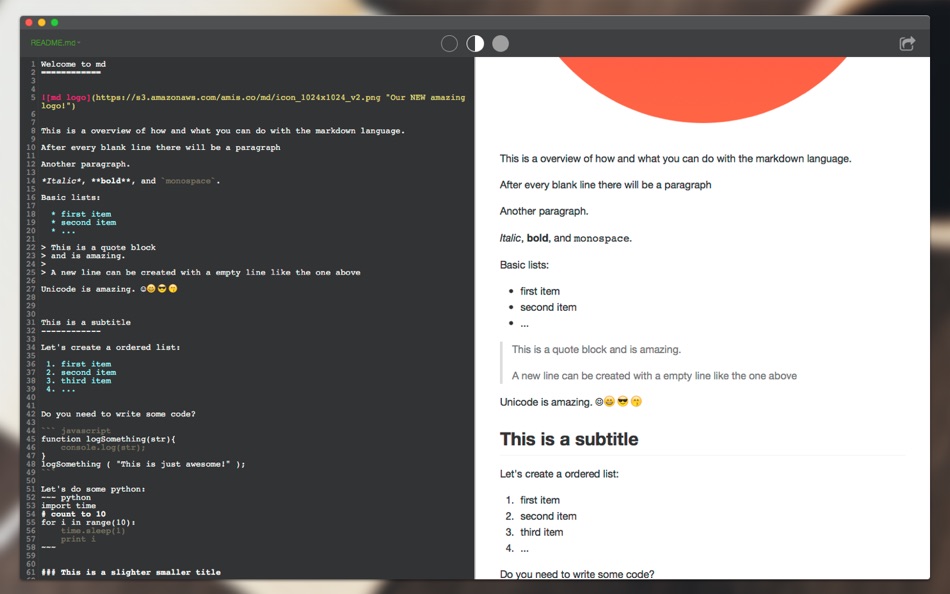Click 'This is a quote block and is amazing.' preview

click(x=596, y=350)
